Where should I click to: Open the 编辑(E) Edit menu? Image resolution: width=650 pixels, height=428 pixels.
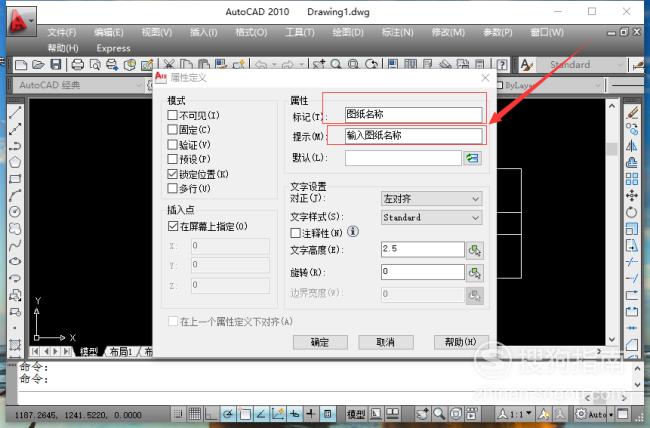(x=108, y=32)
